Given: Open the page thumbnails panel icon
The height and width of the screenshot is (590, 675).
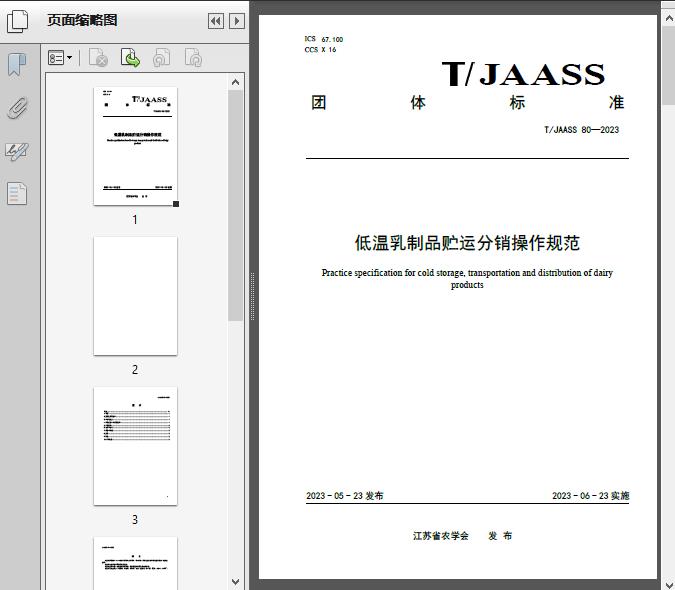Looking at the screenshot, I should [18, 21].
